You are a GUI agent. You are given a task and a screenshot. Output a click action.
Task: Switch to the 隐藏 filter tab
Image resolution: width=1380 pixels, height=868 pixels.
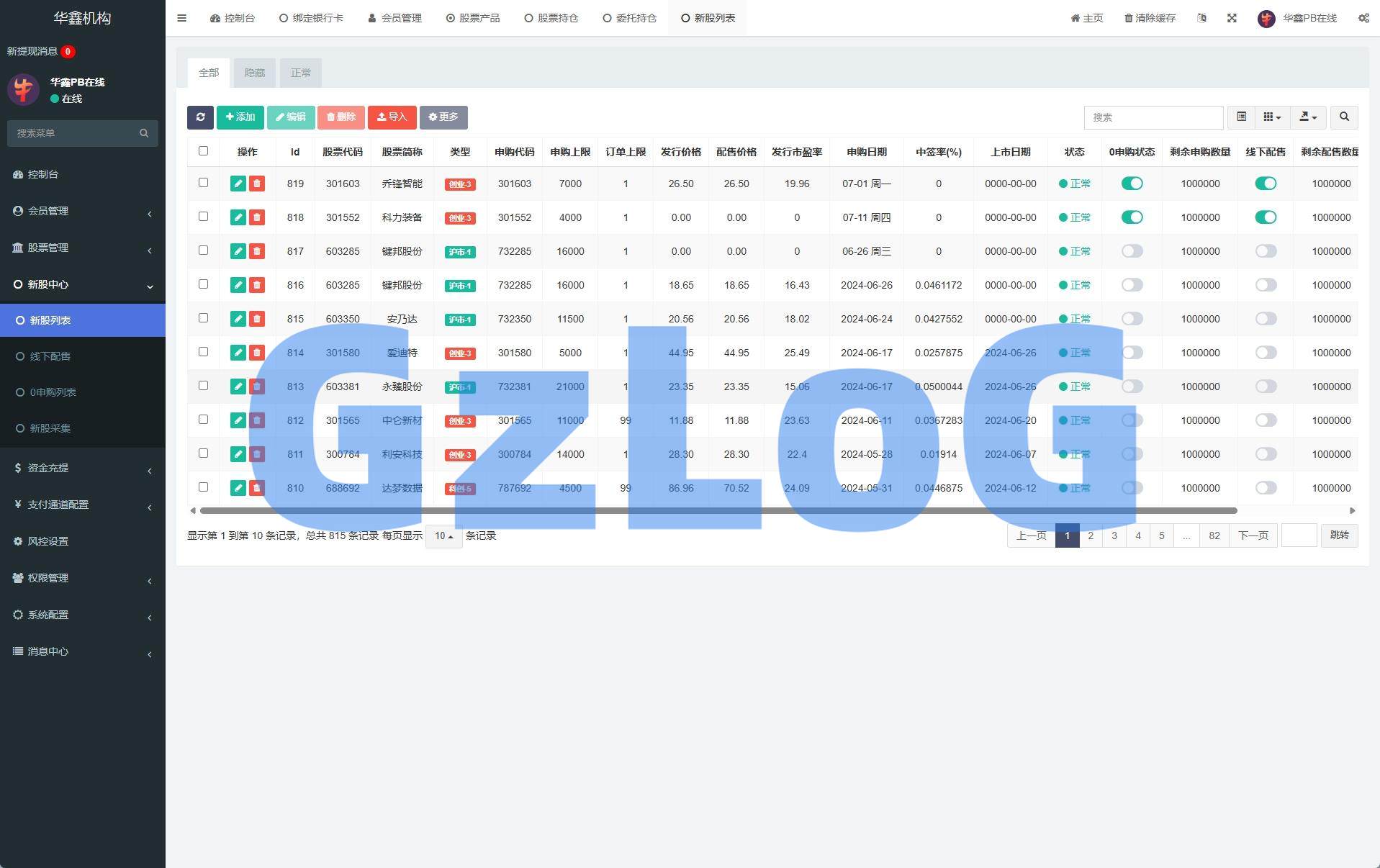coord(255,73)
